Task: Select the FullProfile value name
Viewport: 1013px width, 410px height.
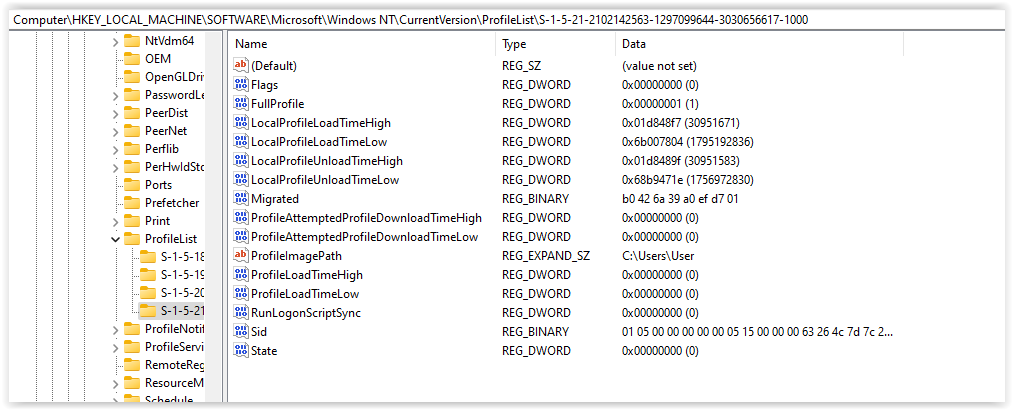Action: tap(277, 103)
